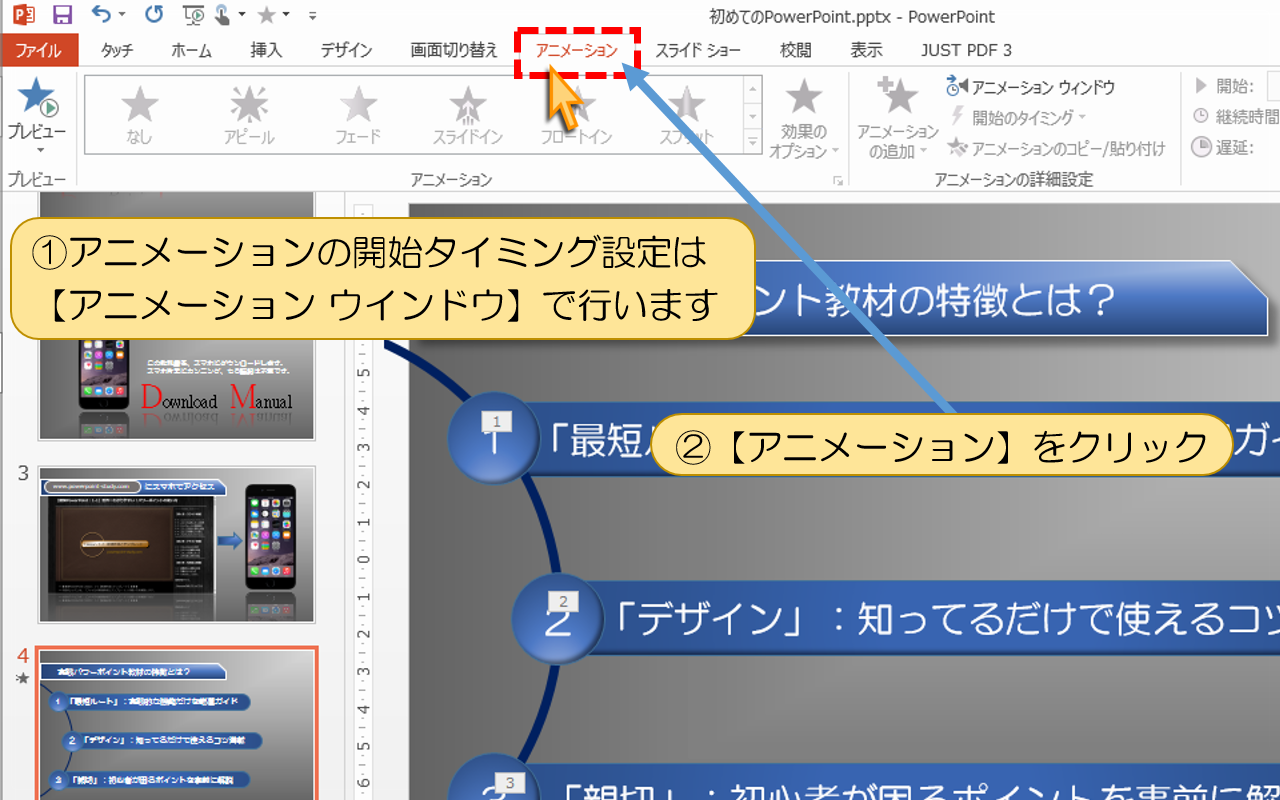
Task: Open Customize Quick Access Toolbar menu
Action: coord(313,16)
